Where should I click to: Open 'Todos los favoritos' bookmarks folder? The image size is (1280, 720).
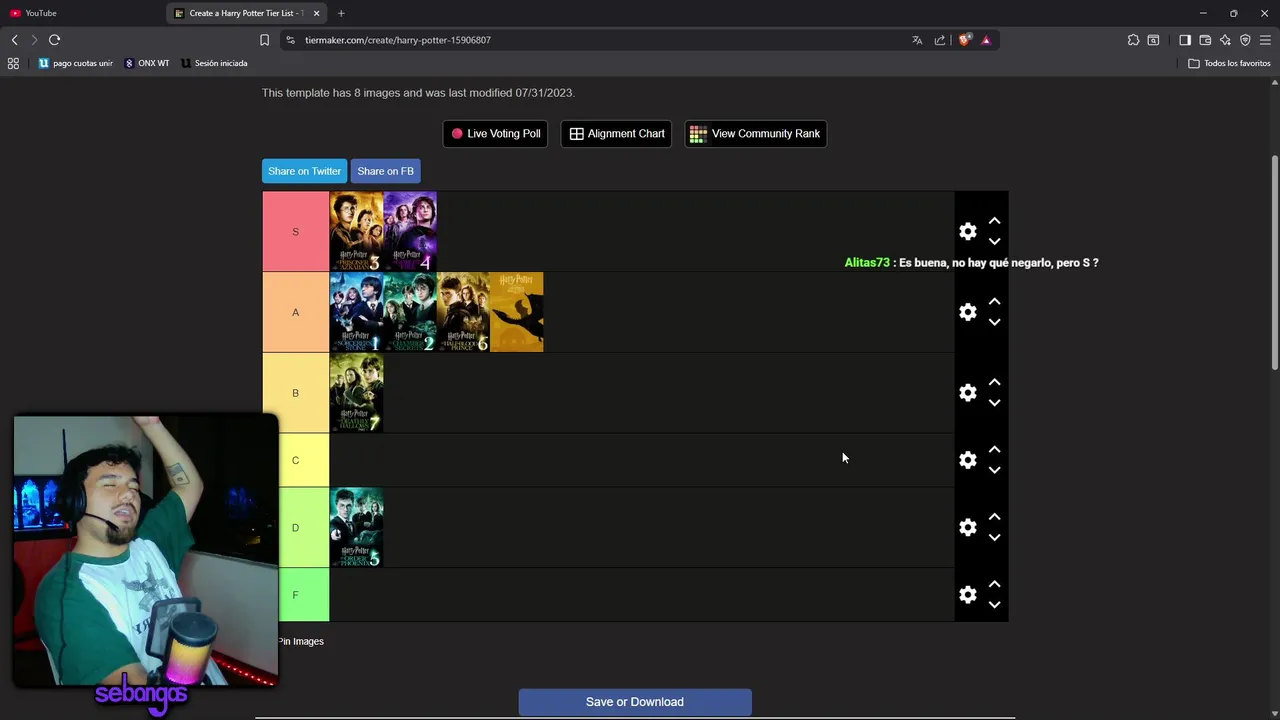point(1230,63)
